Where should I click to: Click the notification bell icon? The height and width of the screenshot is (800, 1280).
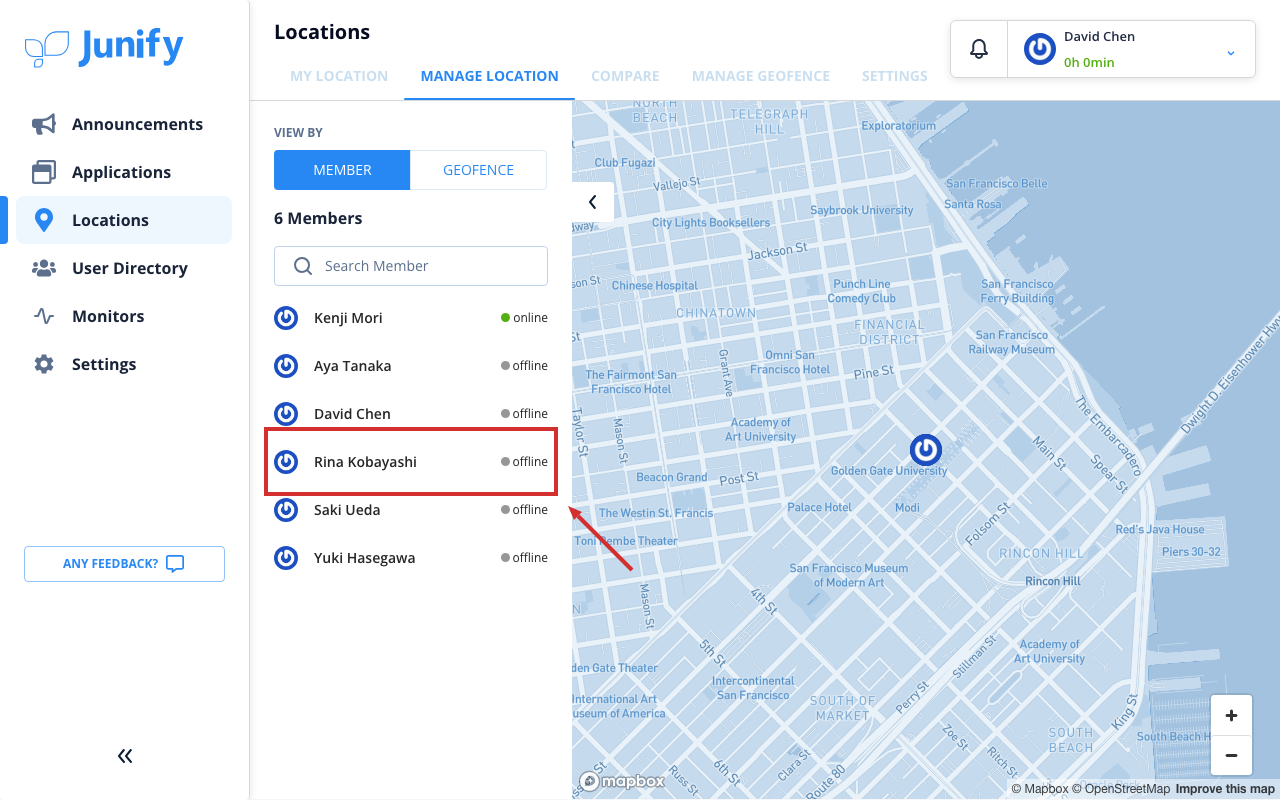coord(979,48)
